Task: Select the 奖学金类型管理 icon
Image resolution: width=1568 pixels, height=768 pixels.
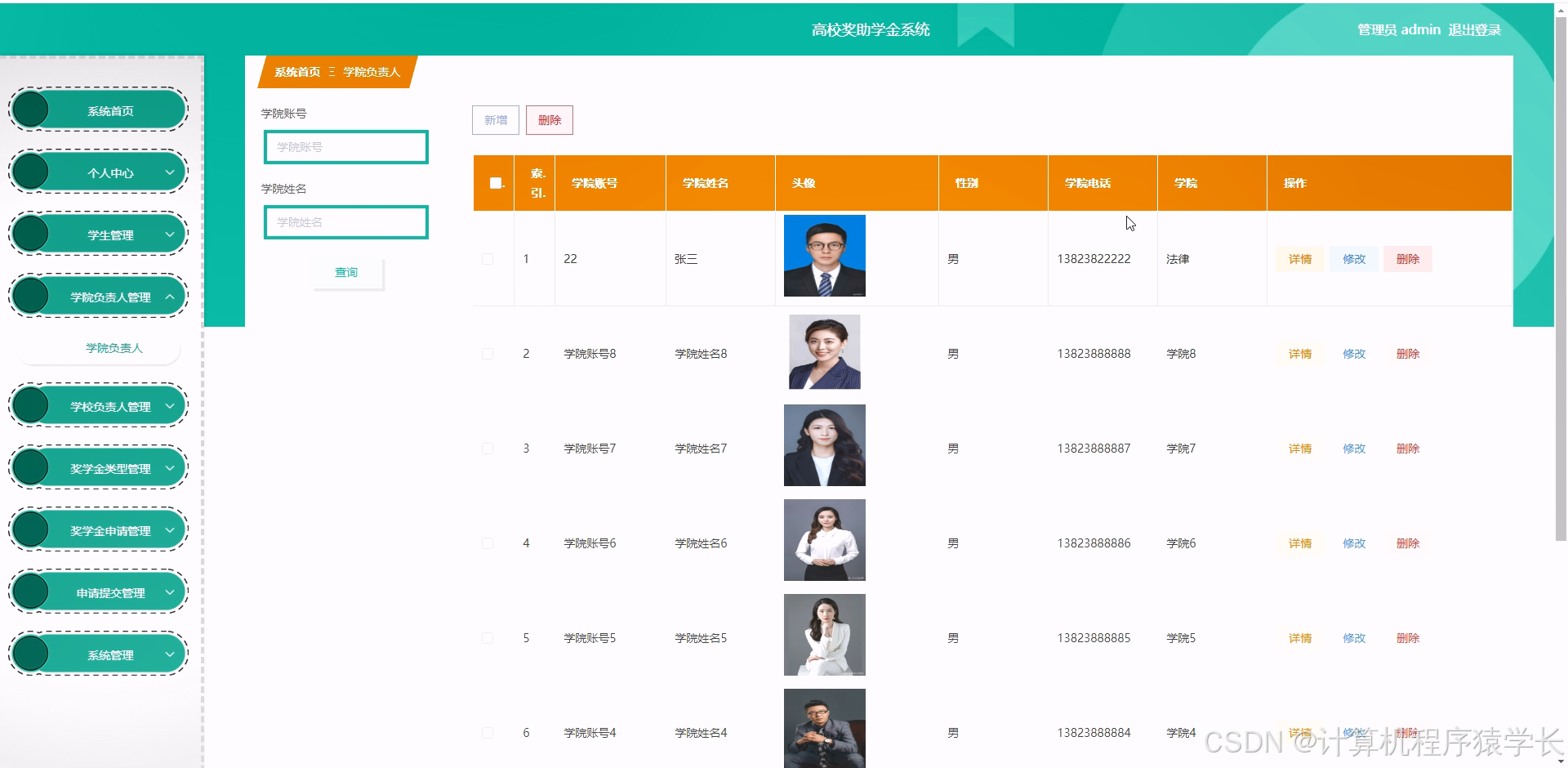Action: 30,467
